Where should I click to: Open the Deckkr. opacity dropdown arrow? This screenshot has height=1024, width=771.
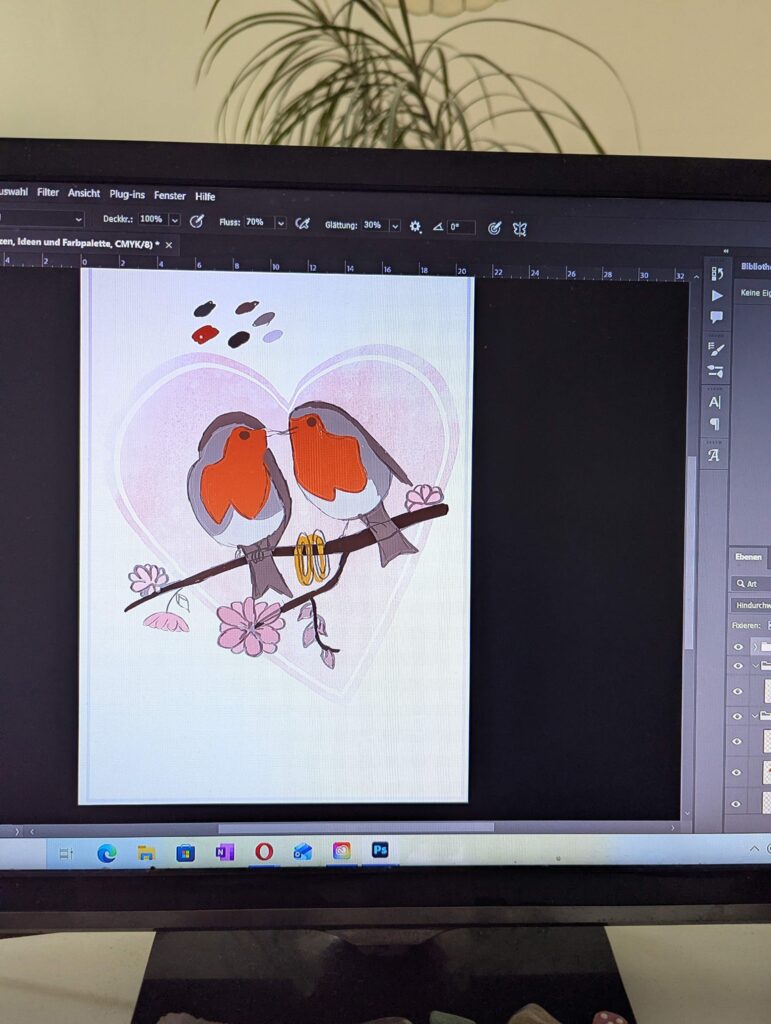(x=175, y=220)
